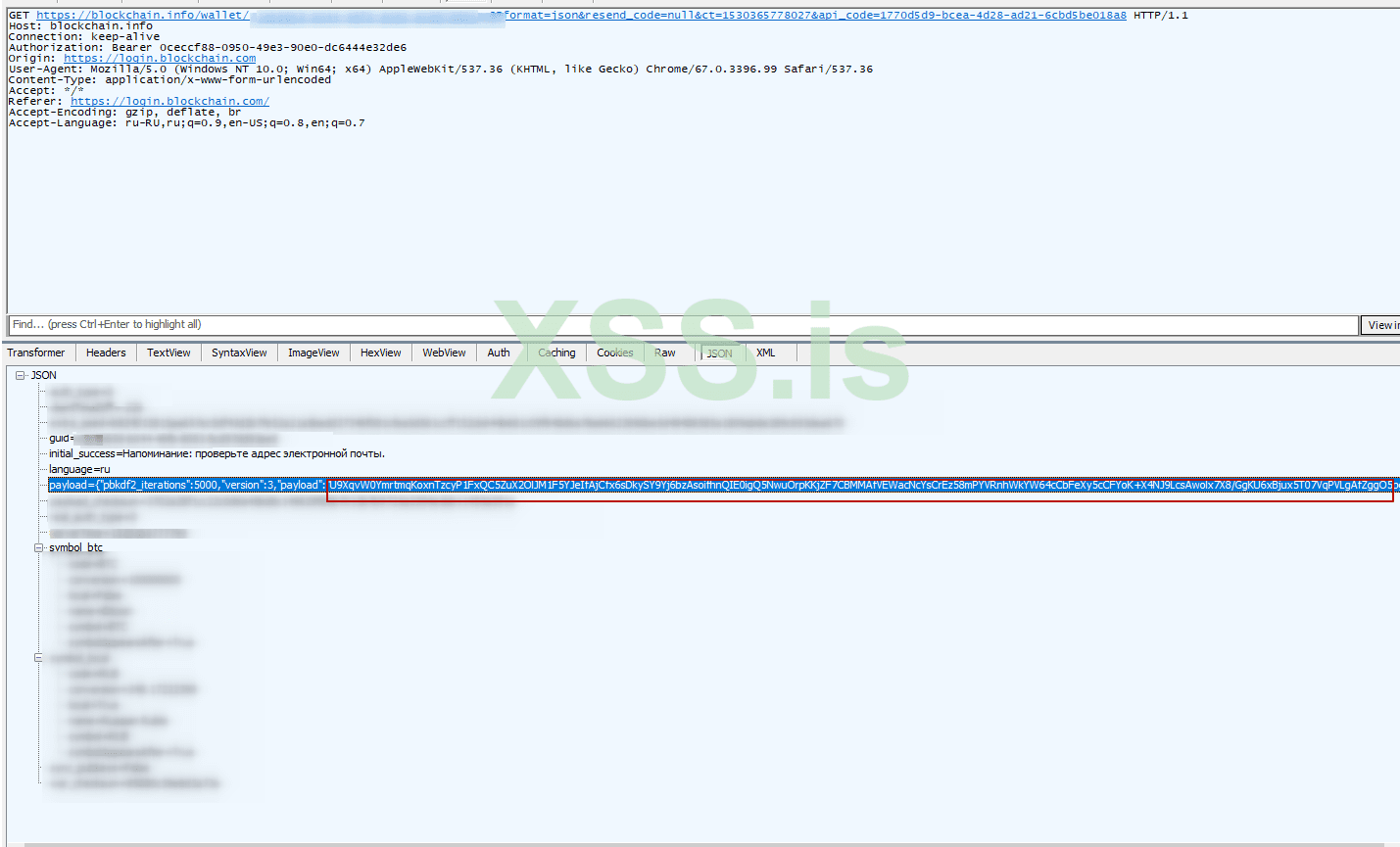
Task: Show the HexView tab
Action: (380, 353)
